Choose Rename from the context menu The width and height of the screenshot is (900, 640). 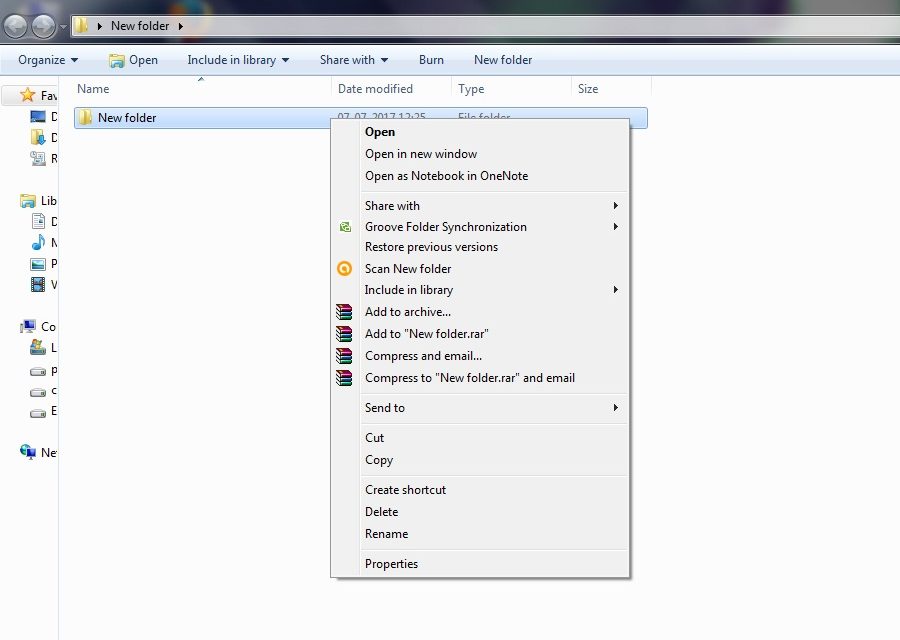point(386,533)
